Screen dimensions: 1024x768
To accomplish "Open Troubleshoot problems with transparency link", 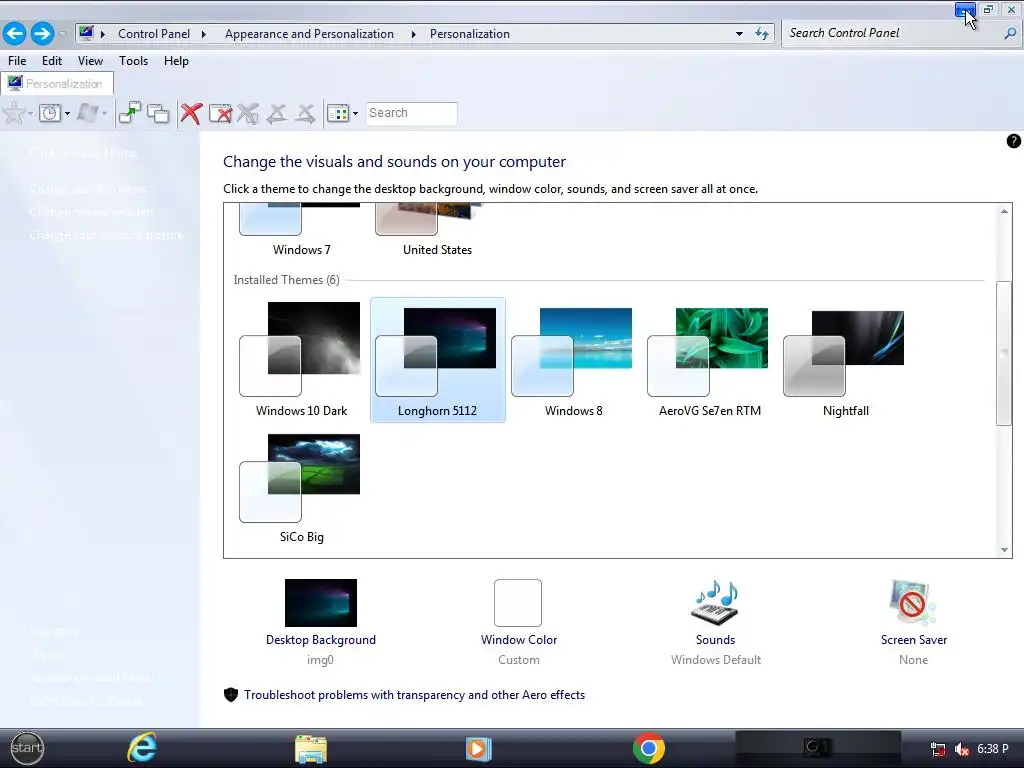I will pyautogui.click(x=415, y=695).
